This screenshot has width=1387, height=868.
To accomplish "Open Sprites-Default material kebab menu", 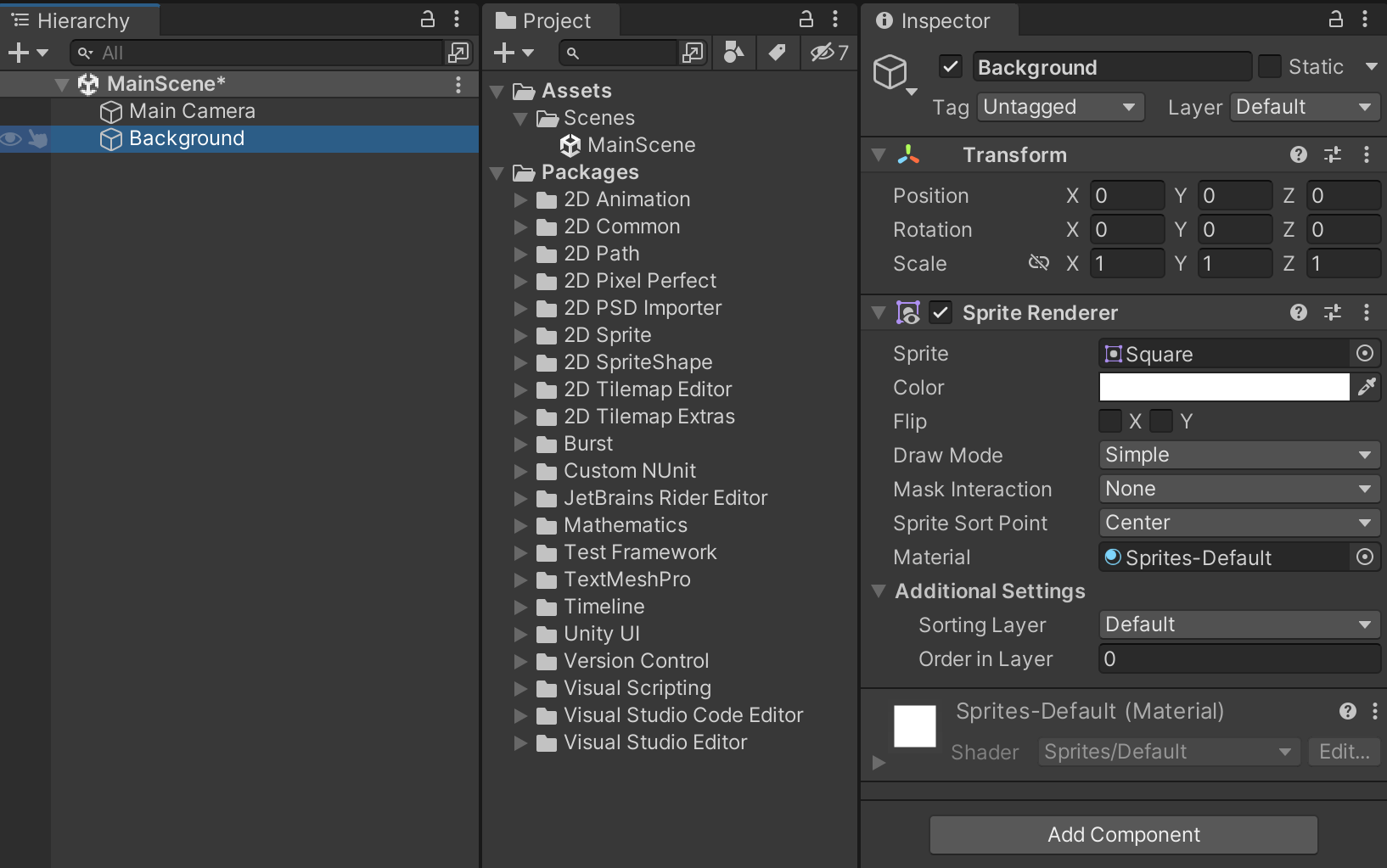I will click(x=1375, y=711).
